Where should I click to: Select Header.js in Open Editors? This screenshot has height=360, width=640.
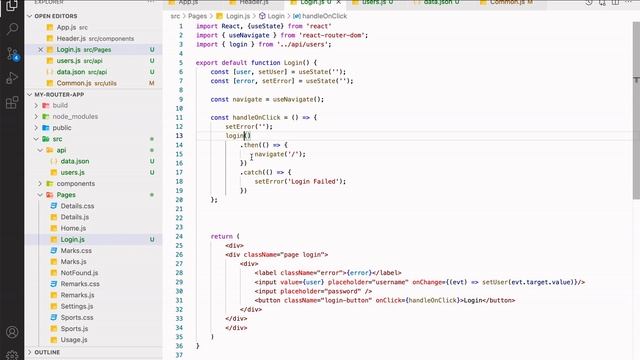tap(93, 38)
